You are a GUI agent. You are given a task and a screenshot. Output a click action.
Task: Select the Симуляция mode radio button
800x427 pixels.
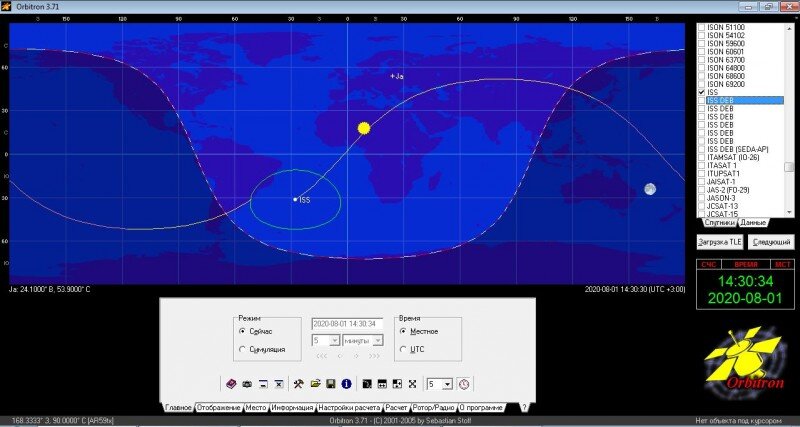[x=242, y=349]
